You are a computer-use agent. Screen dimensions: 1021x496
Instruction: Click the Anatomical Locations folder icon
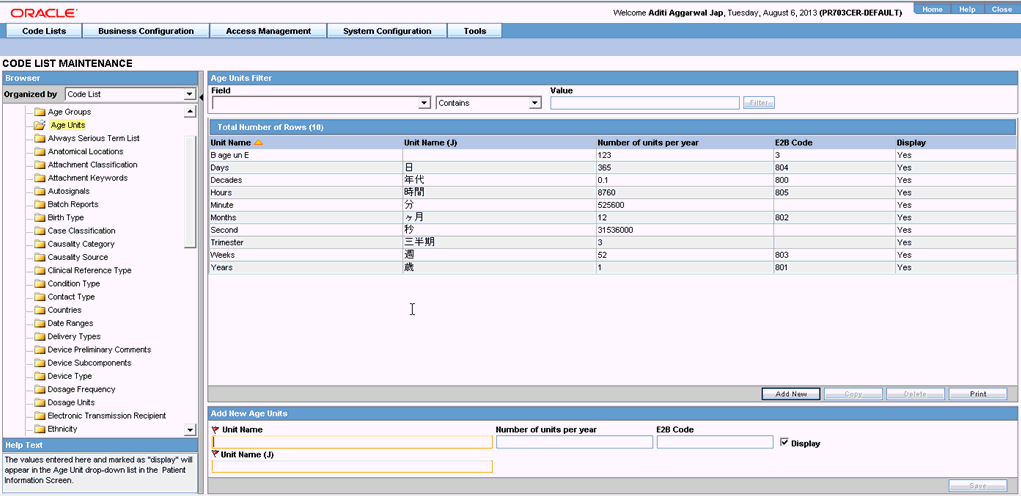[x=39, y=152]
